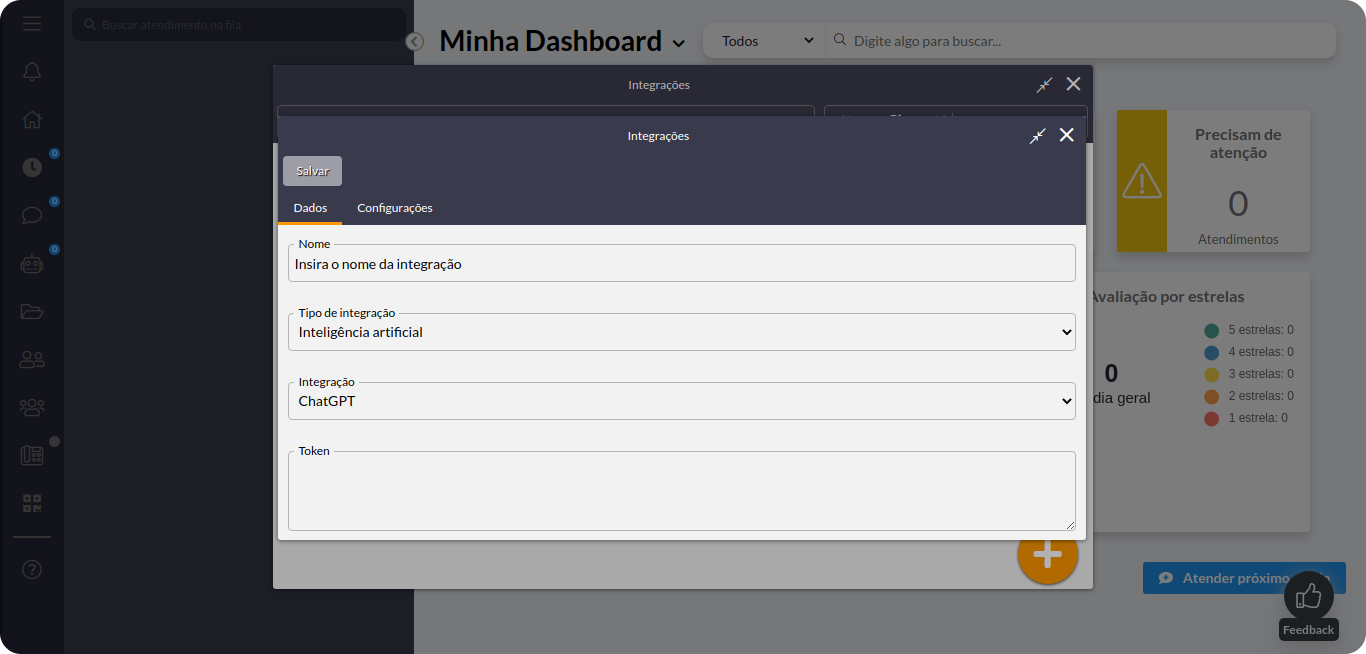1366x654 pixels.
Task: Open the three-person group icon in sidebar
Action: 32,407
